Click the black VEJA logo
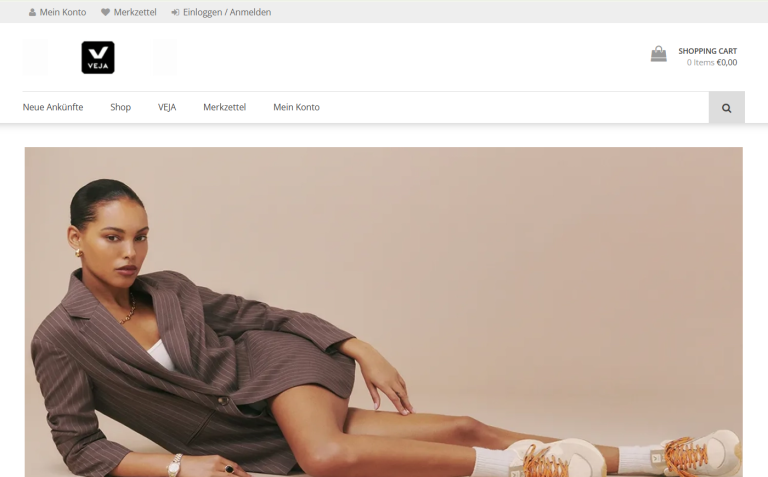This screenshot has height=477, width=768. pos(98,57)
